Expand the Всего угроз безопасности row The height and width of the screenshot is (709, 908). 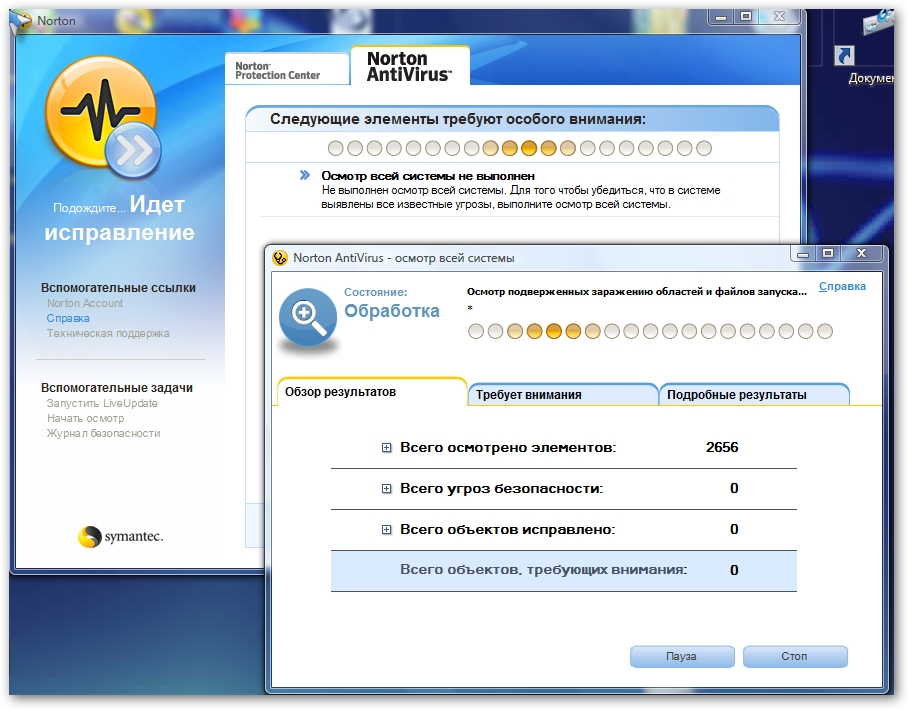[x=386, y=489]
